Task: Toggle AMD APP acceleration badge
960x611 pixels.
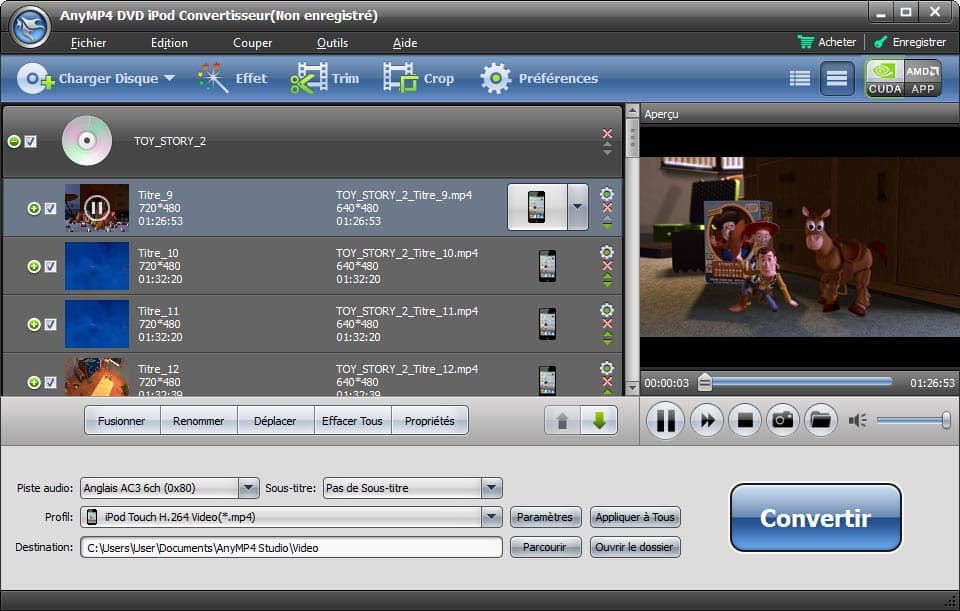Action: tap(923, 78)
